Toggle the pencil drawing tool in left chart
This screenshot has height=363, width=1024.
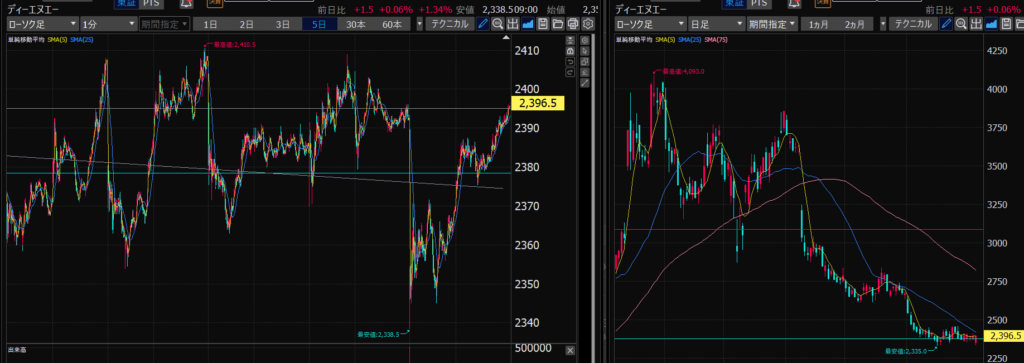[x=483, y=24]
